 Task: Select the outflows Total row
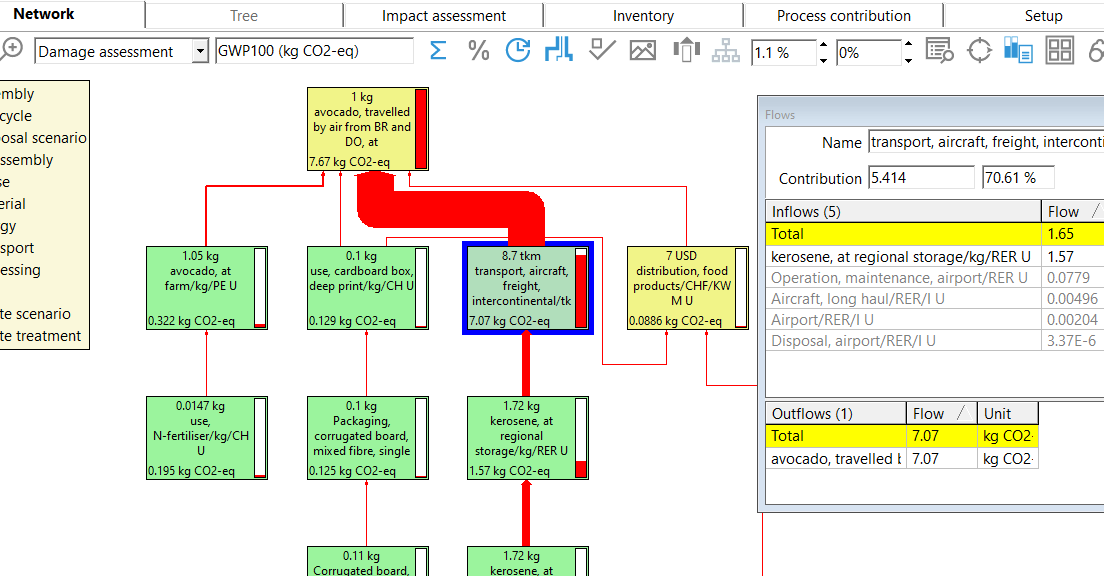(902, 436)
